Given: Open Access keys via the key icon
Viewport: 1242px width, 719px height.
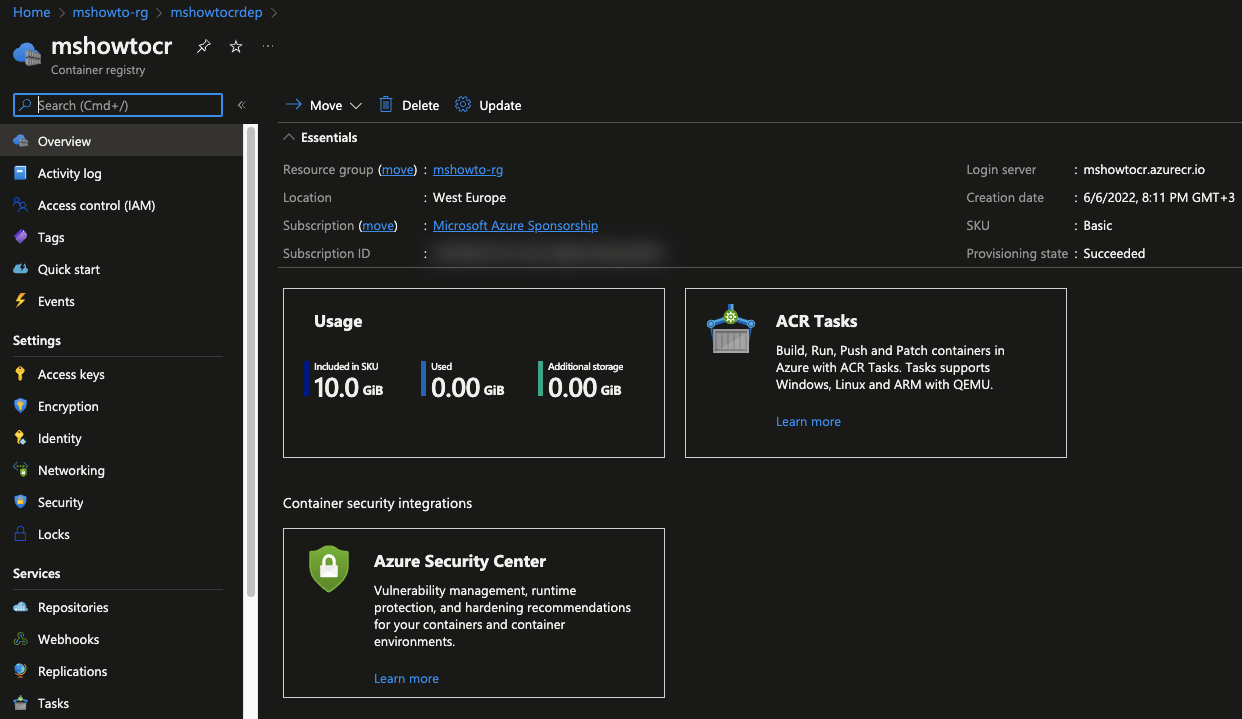Looking at the screenshot, I should point(20,374).
